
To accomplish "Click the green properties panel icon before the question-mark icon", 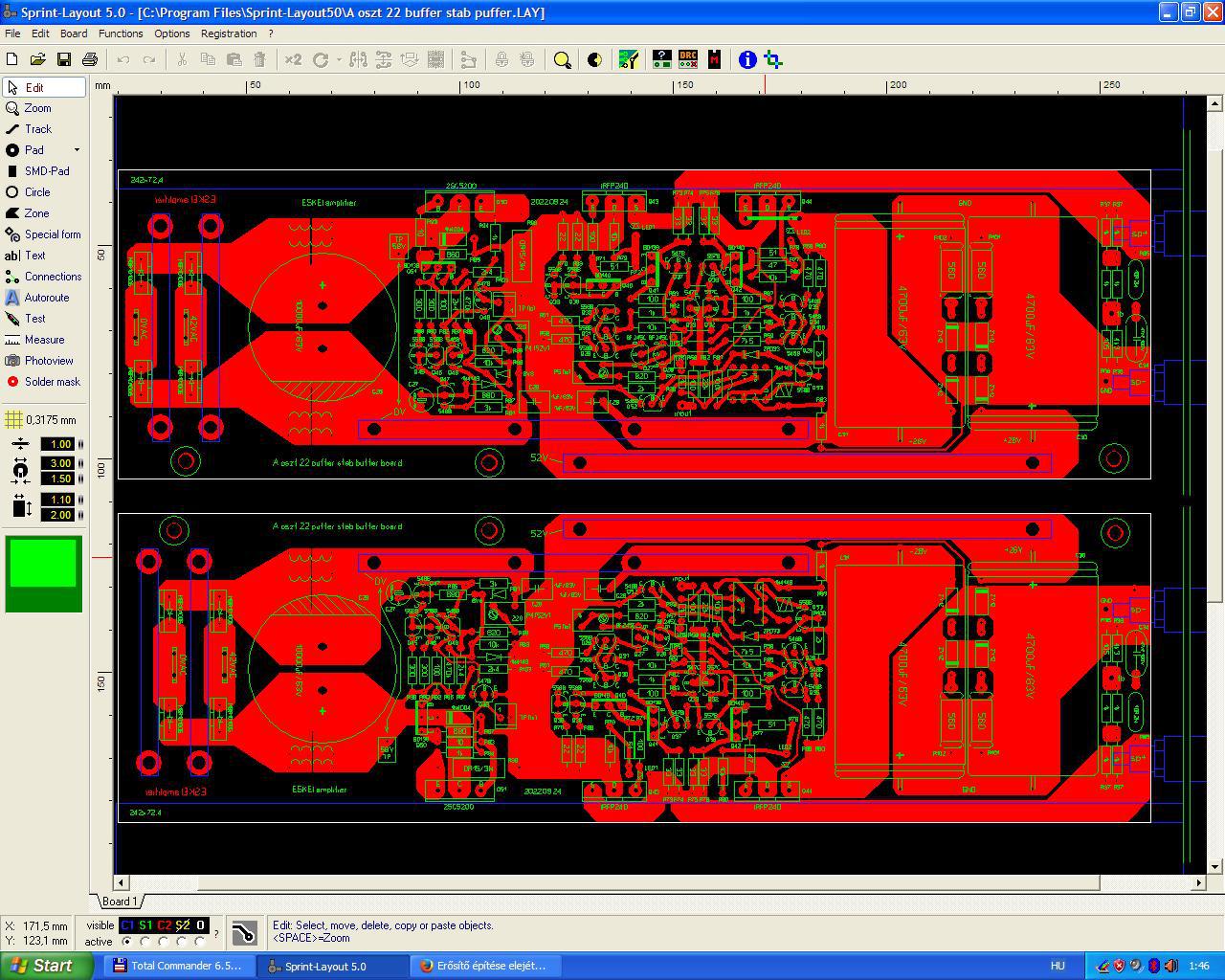I will point(629,59).
